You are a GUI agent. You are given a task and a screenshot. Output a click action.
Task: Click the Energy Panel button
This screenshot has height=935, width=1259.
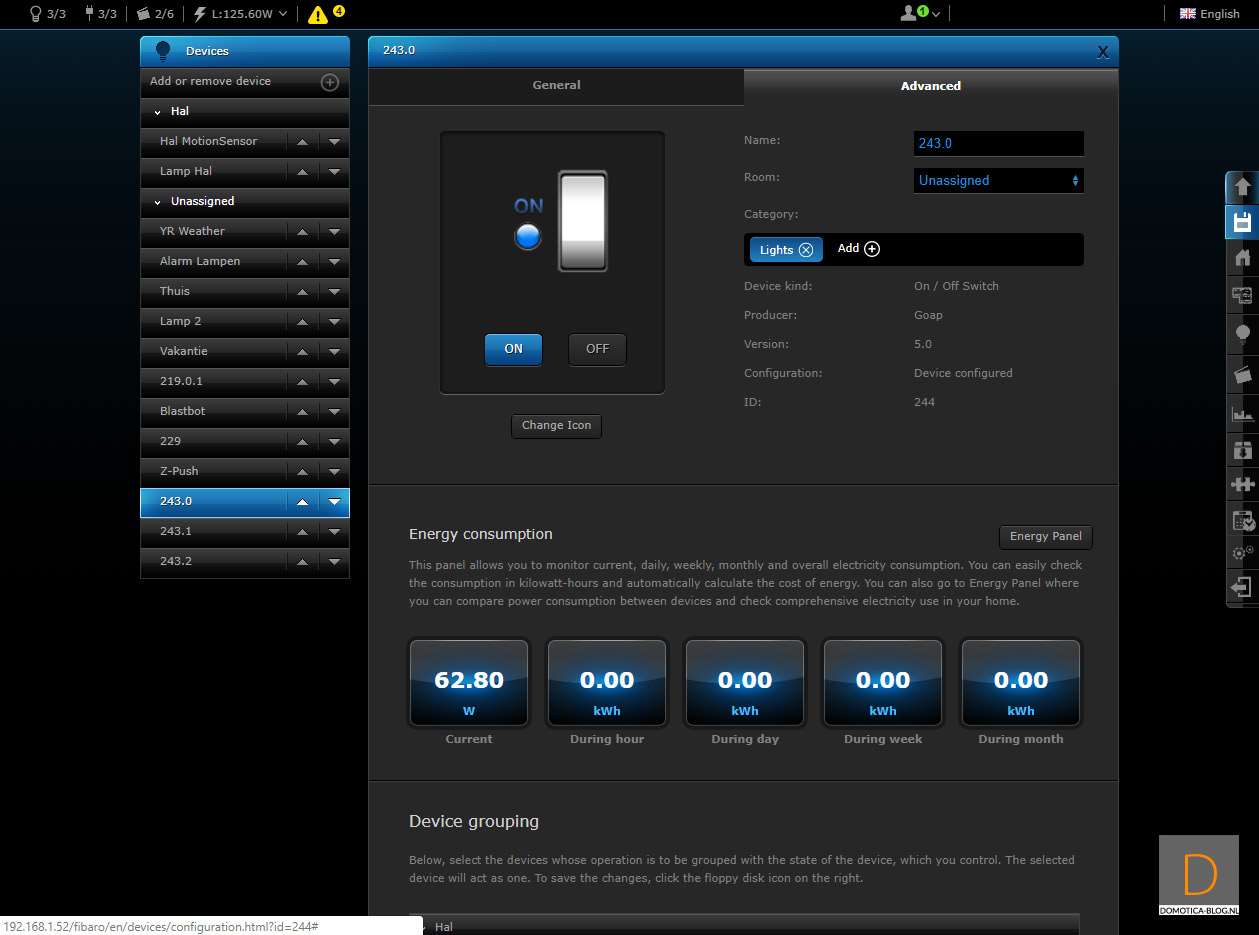[1045, 537]
